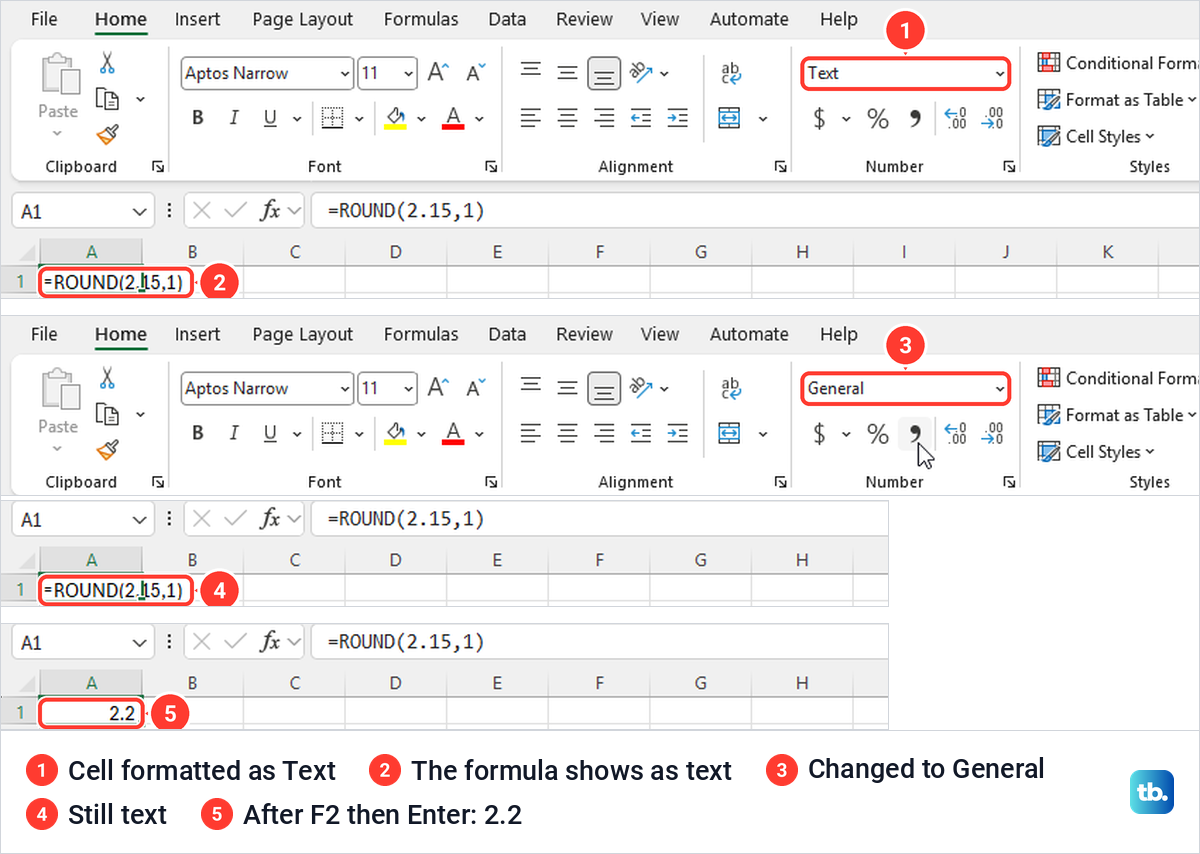Click Conditional Formatting in the second ribbon
This screenshot has width=1200, height=854.
pyautogui.click(x=1118, y=378)
